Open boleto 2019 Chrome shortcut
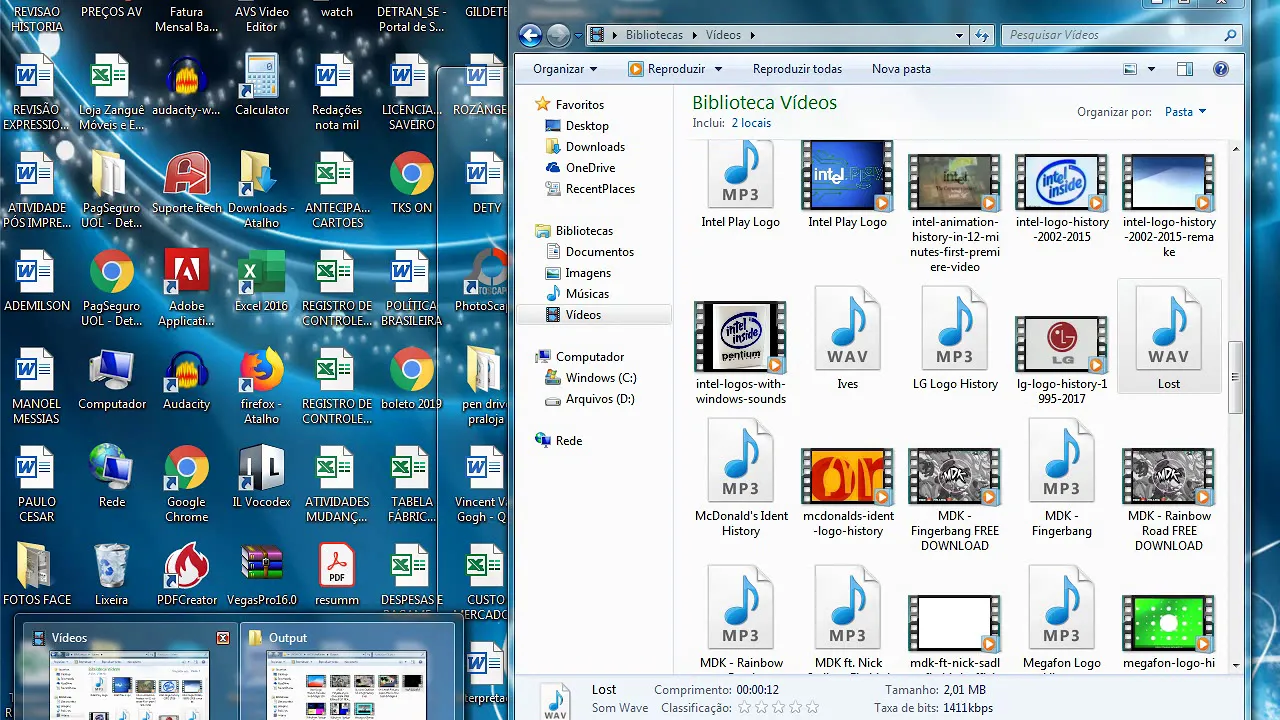The width and height of the screenshot is (1280, 720). 411,380
